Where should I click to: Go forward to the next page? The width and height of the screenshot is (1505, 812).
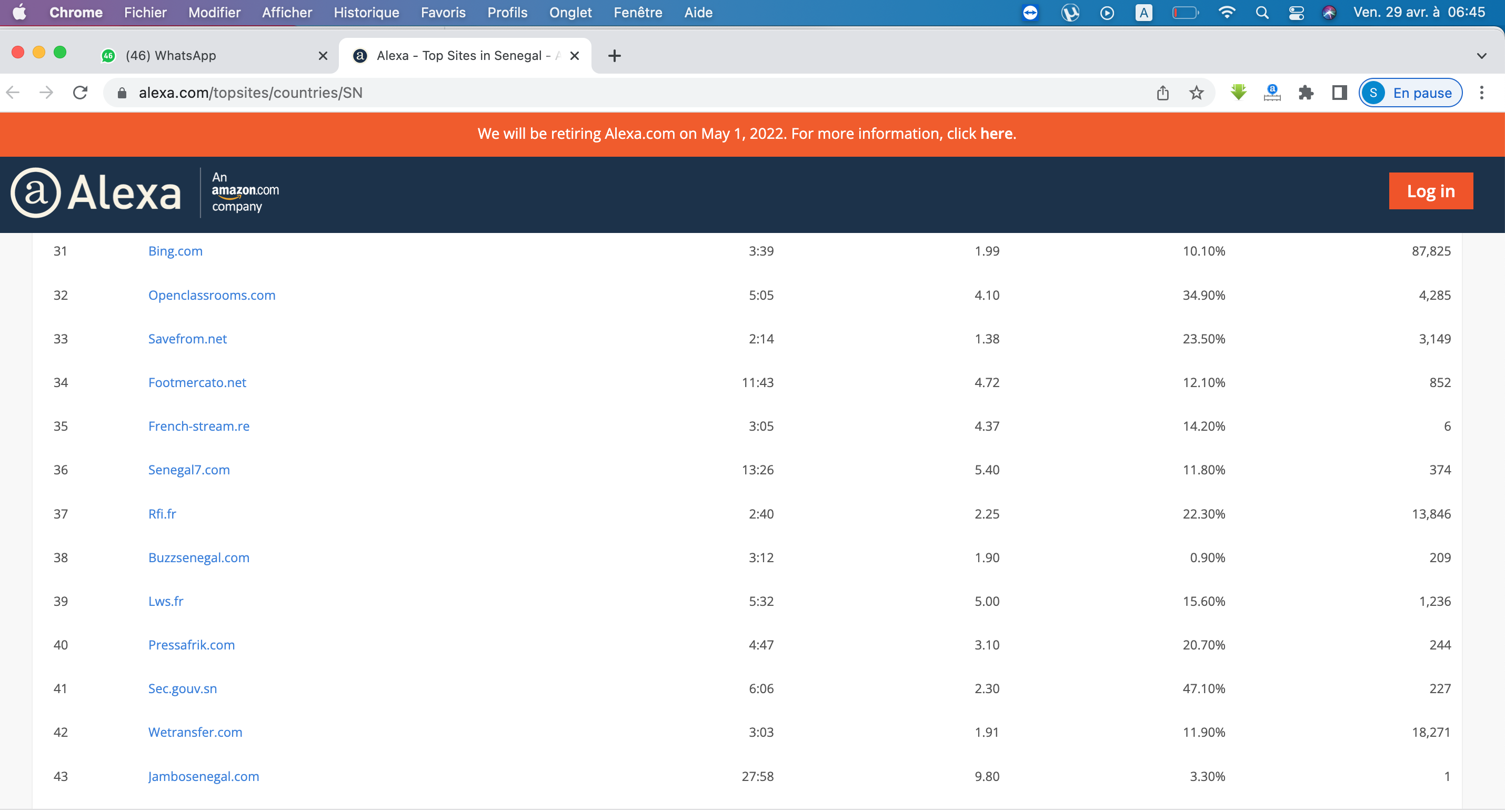click(46, 92)
